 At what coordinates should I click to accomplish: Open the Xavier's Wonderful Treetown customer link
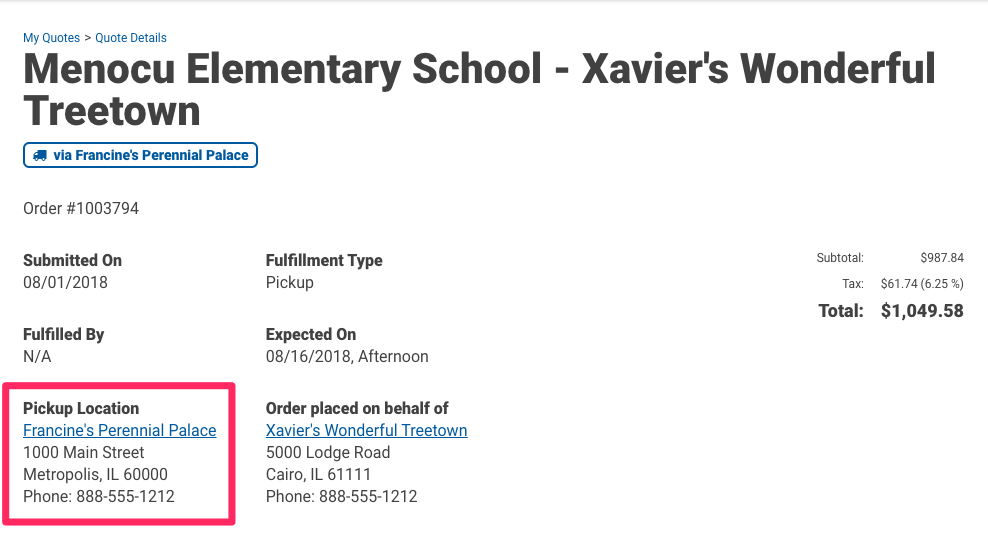coord(367,430)
